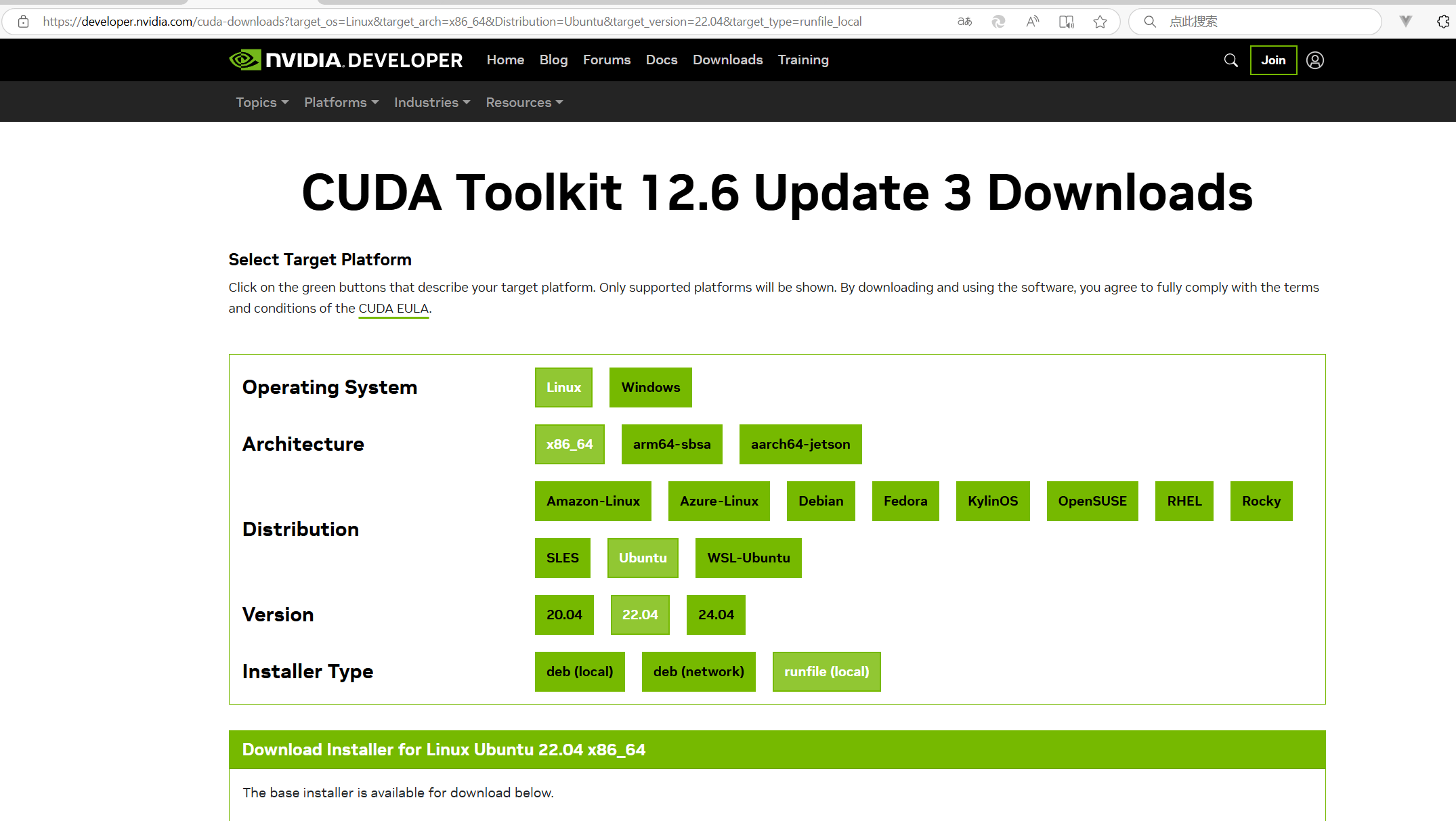The image size is (1456, 821).
Task: Click the site lock icon in address bar
Action: 23,22
